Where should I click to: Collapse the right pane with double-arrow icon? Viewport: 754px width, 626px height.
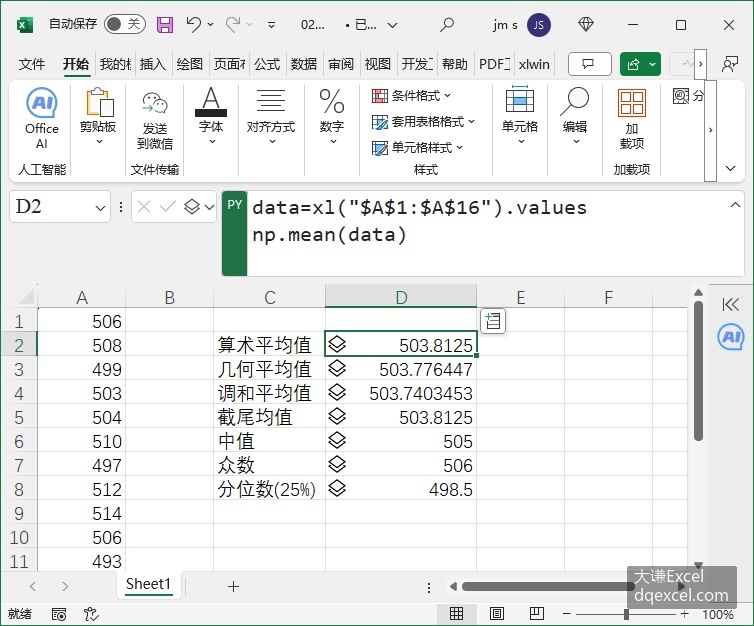click(x=731, y=304)
